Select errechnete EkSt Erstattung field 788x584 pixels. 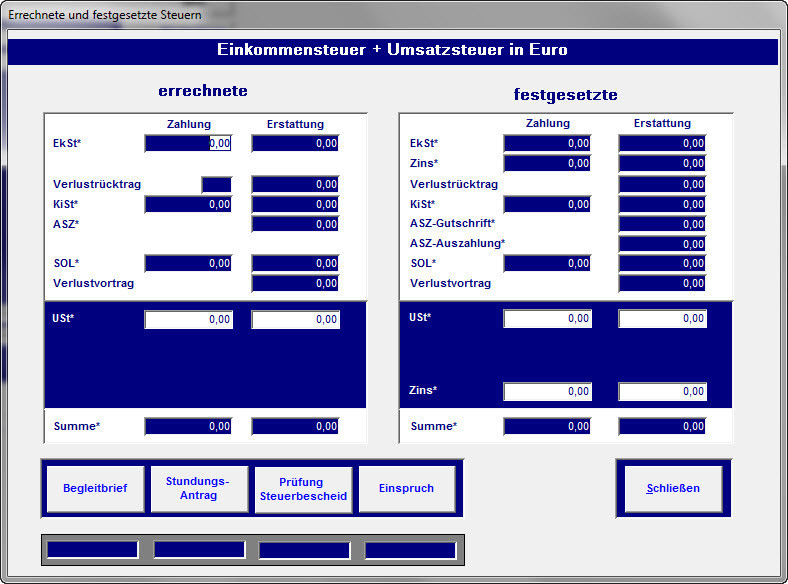coord(295,143)
